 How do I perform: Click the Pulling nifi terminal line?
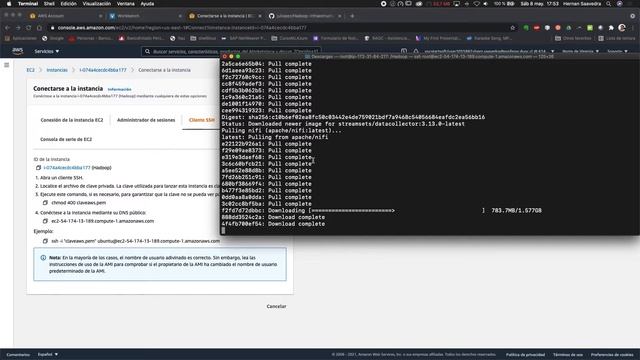click(x=282, y=131)
